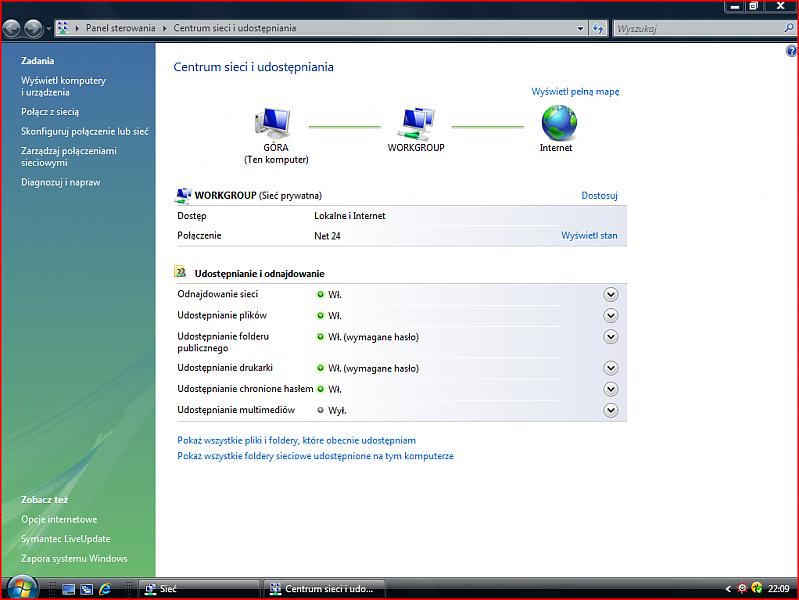The width and height of the screenshot is (799, 600).
Task: Open Opcje internetowe
Action: point(59,519)
